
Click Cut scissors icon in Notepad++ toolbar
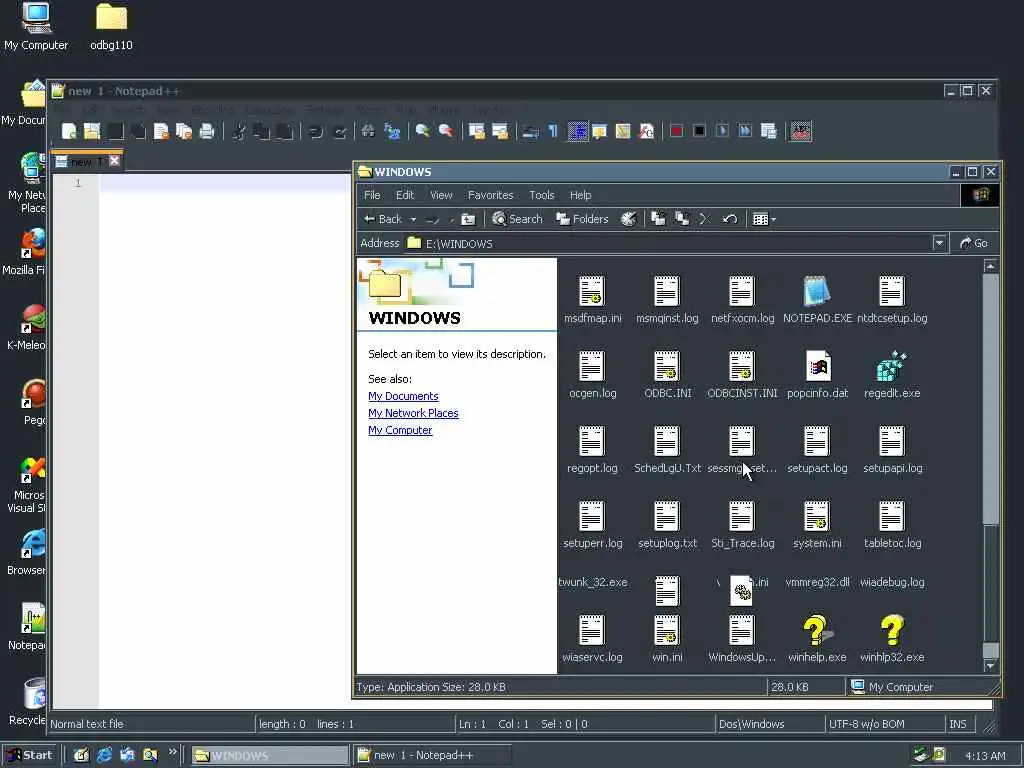[x=238, y=131]
